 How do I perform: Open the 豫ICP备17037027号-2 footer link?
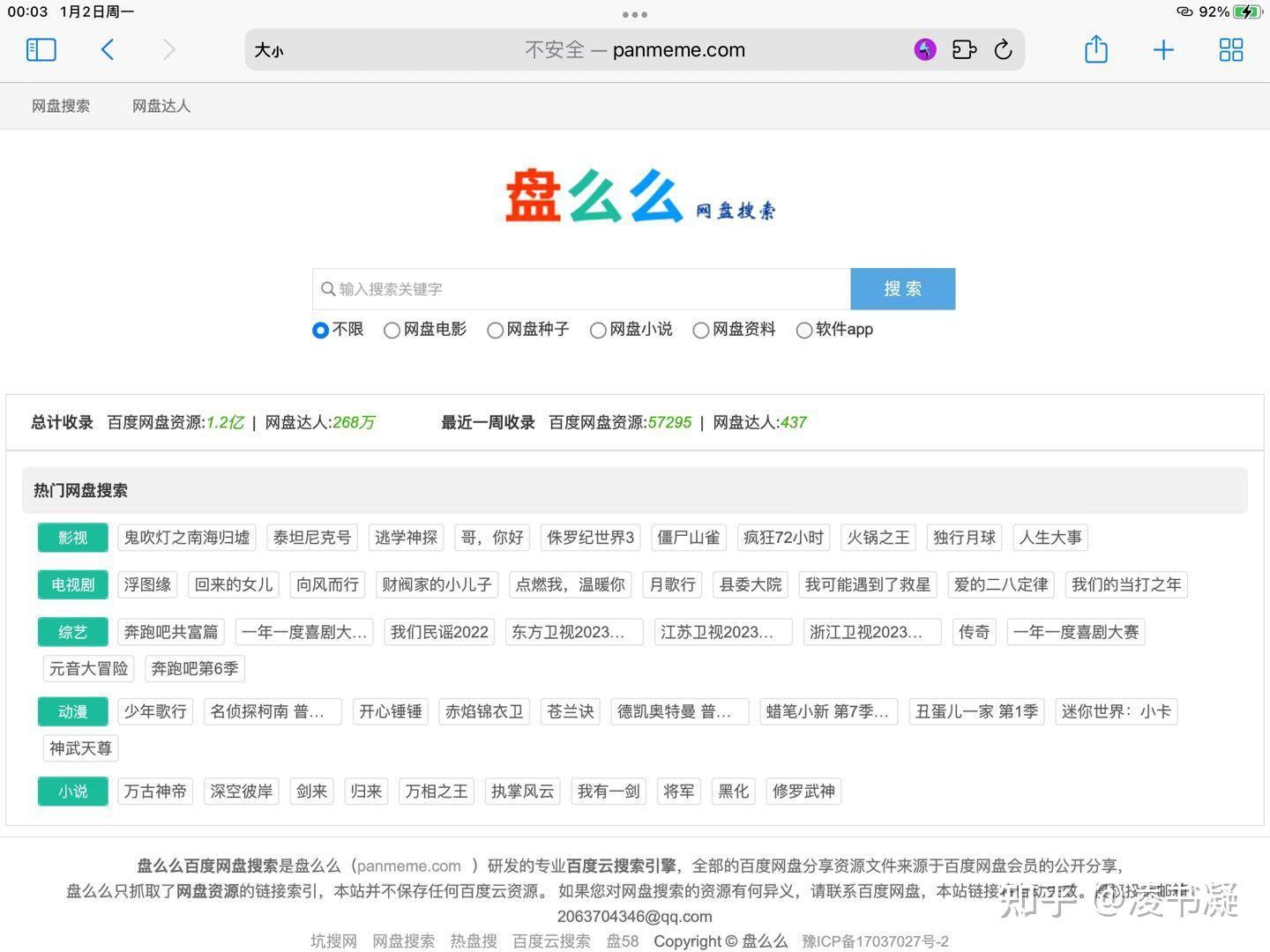875,941
